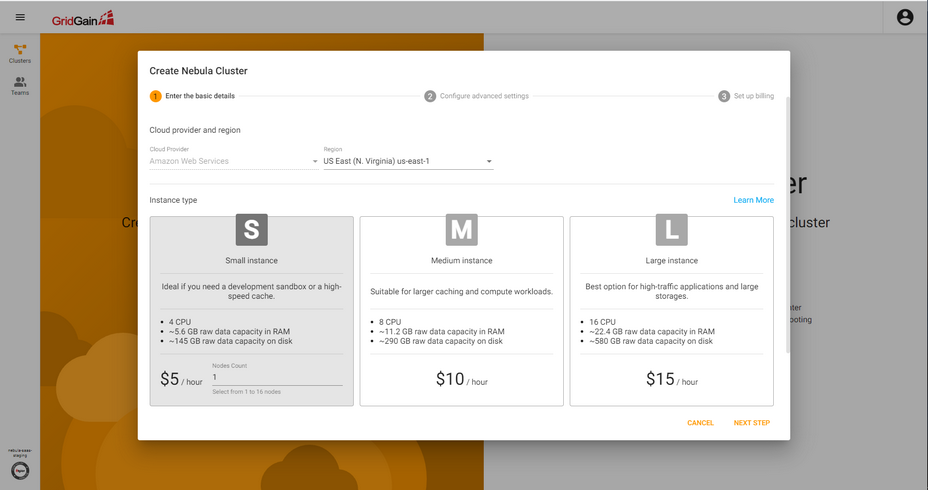Click 'Select from 1 to 16 nodes' hint
Image resolution: width=928 pixels, height=490 pixels.
click(x=246, y=392)
